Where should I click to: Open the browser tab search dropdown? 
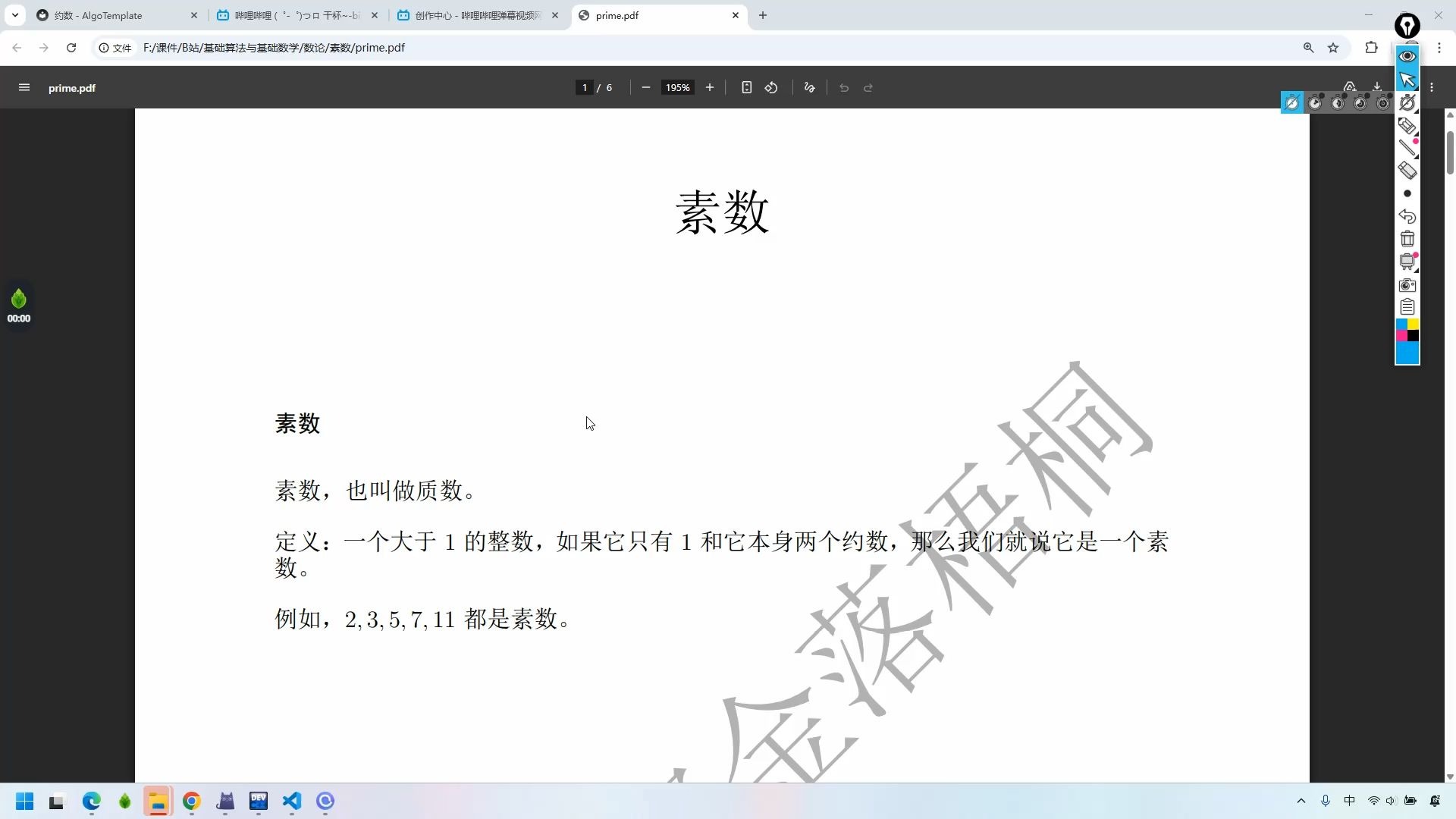coord(14,15)
